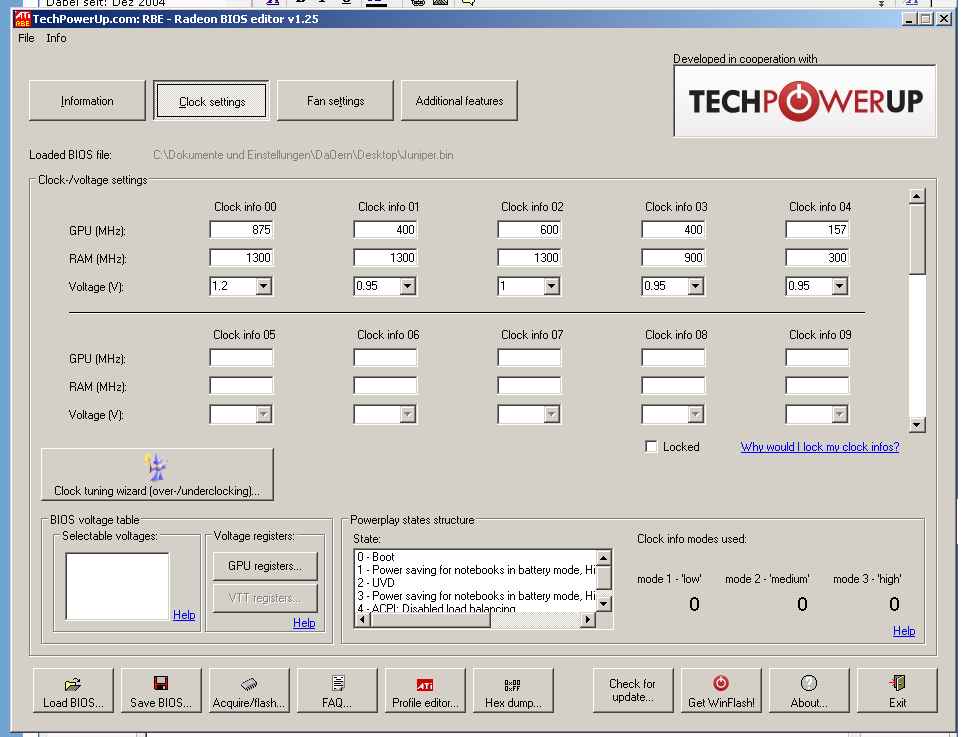Click Help link beside Selectable voltages list
The width and height of the screenshot is (965, 737).
[x=184, y=615]
